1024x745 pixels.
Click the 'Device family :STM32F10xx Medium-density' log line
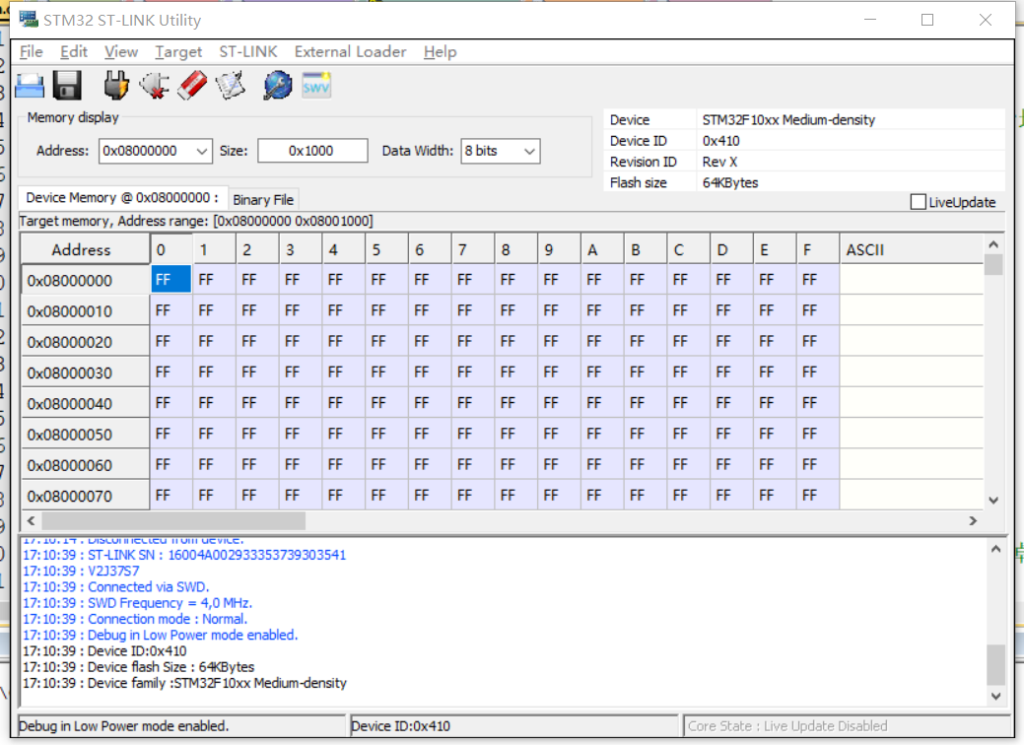tap(185, 683)
